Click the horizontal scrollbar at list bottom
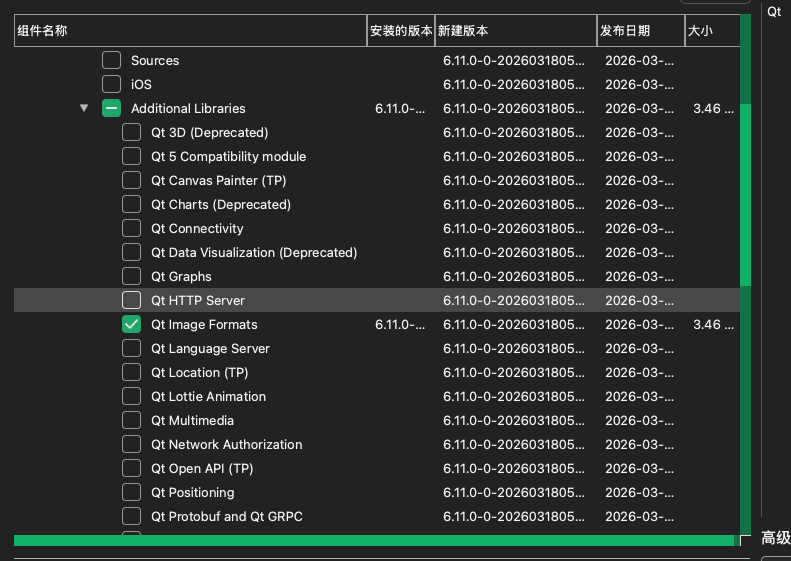Image resolution: width=791 pixels, height=561 pixels. 373,540
